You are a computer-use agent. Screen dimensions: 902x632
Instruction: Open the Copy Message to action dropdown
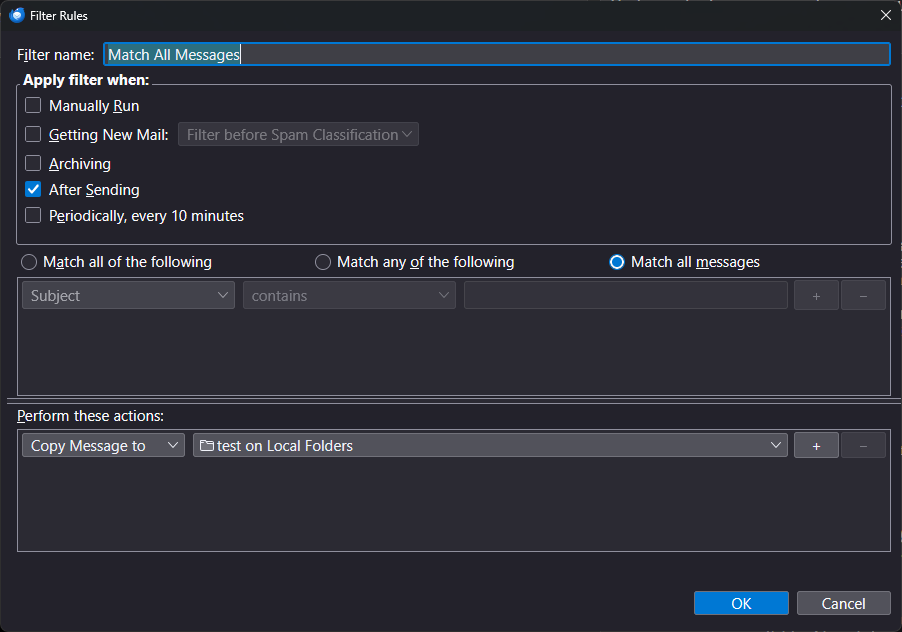[103, 446]
